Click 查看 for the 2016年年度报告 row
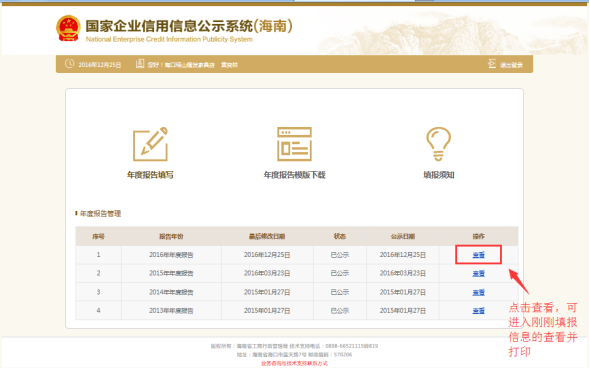Viewport: 590px width, 369px height. pyautogui.click(x=478, y=255)
